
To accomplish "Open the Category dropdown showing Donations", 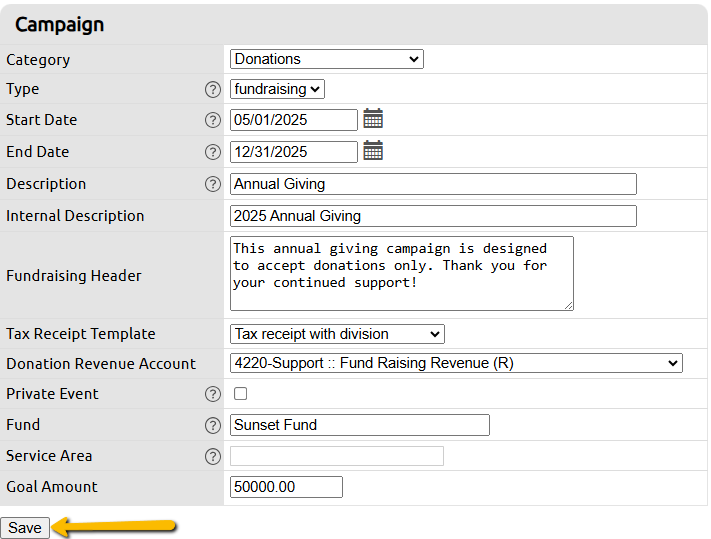I will pyautogui.click(x=326, y=59).
